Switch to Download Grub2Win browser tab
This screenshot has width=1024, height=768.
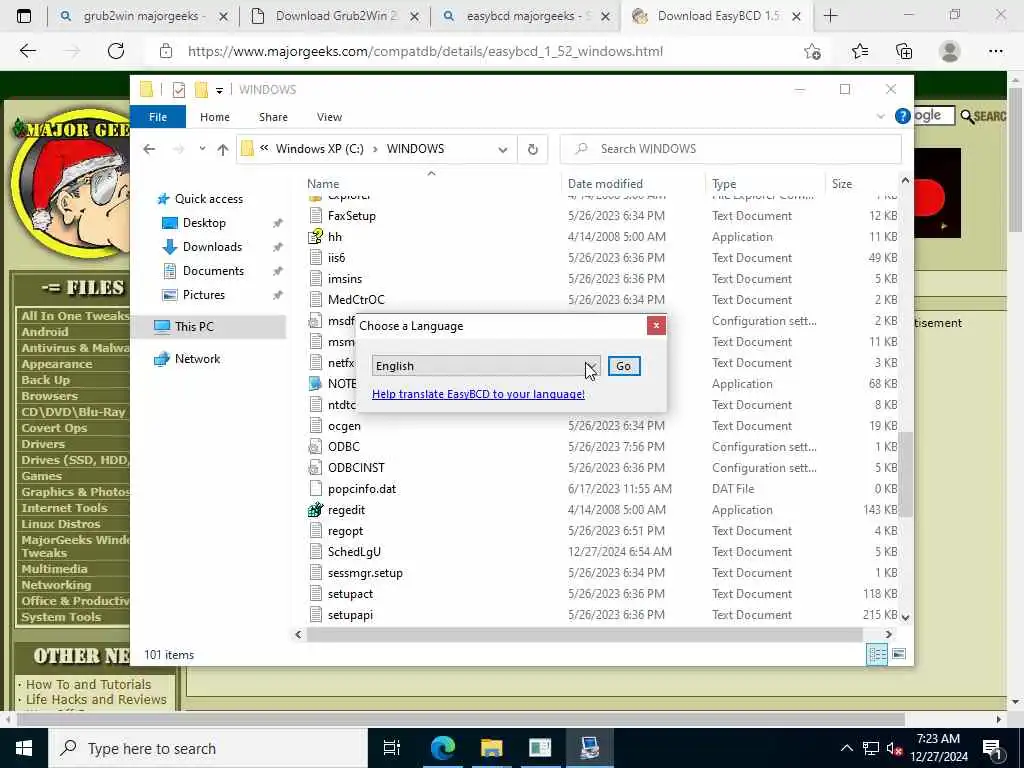click(x=336, y=16)
